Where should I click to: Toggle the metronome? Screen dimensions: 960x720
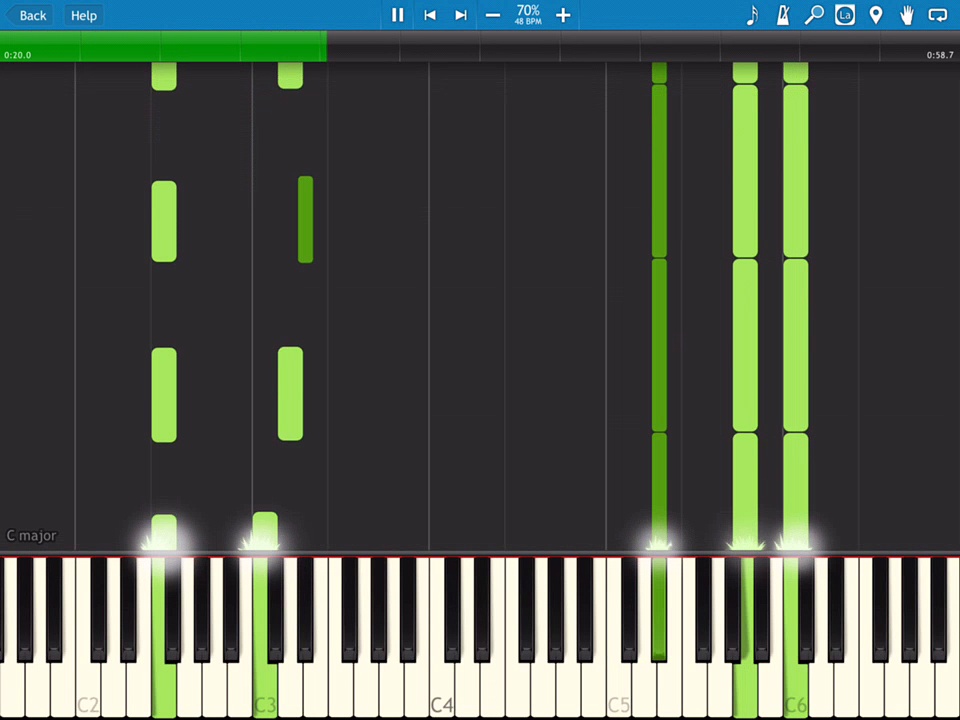(784, 15)
